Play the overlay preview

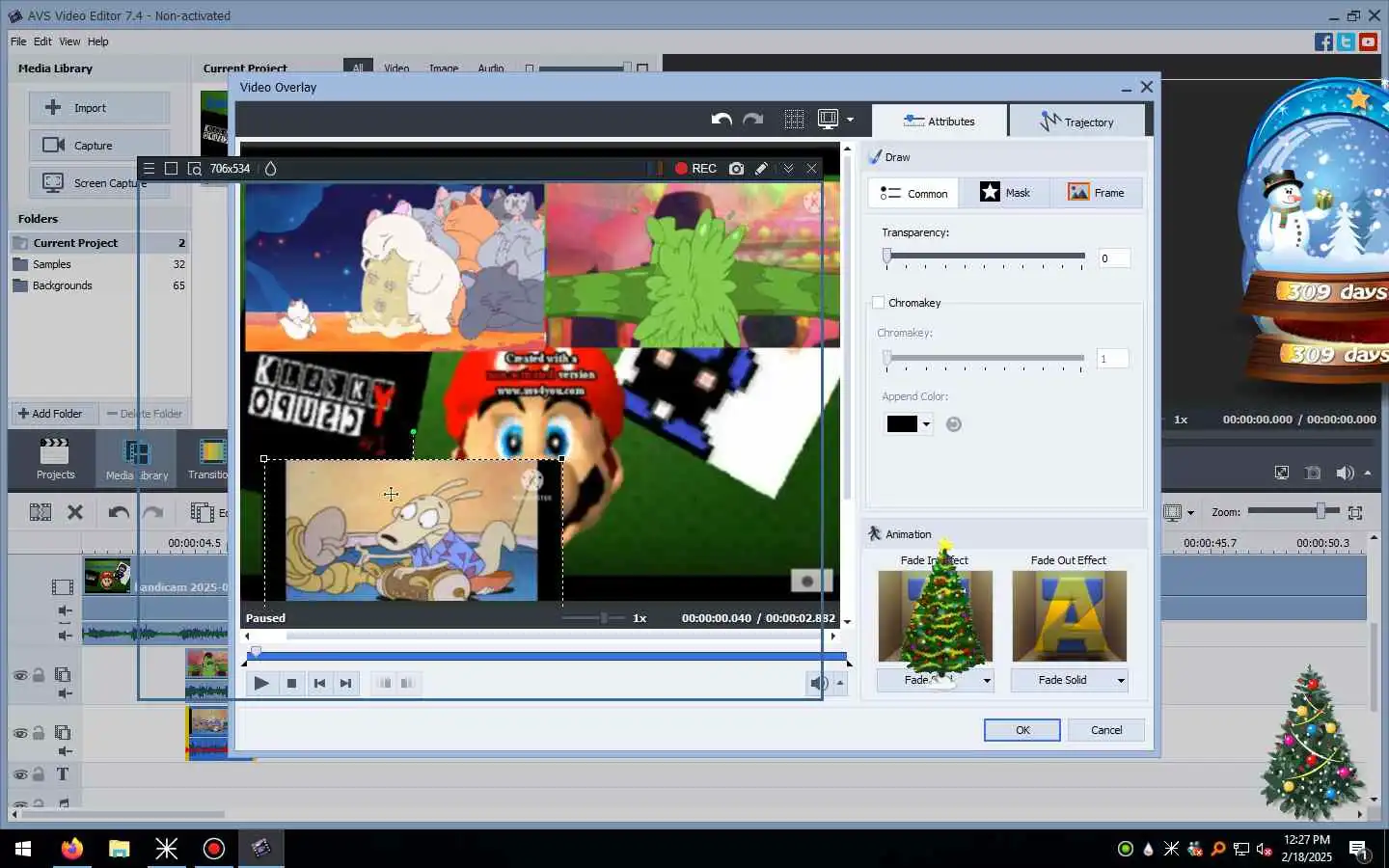261,683
